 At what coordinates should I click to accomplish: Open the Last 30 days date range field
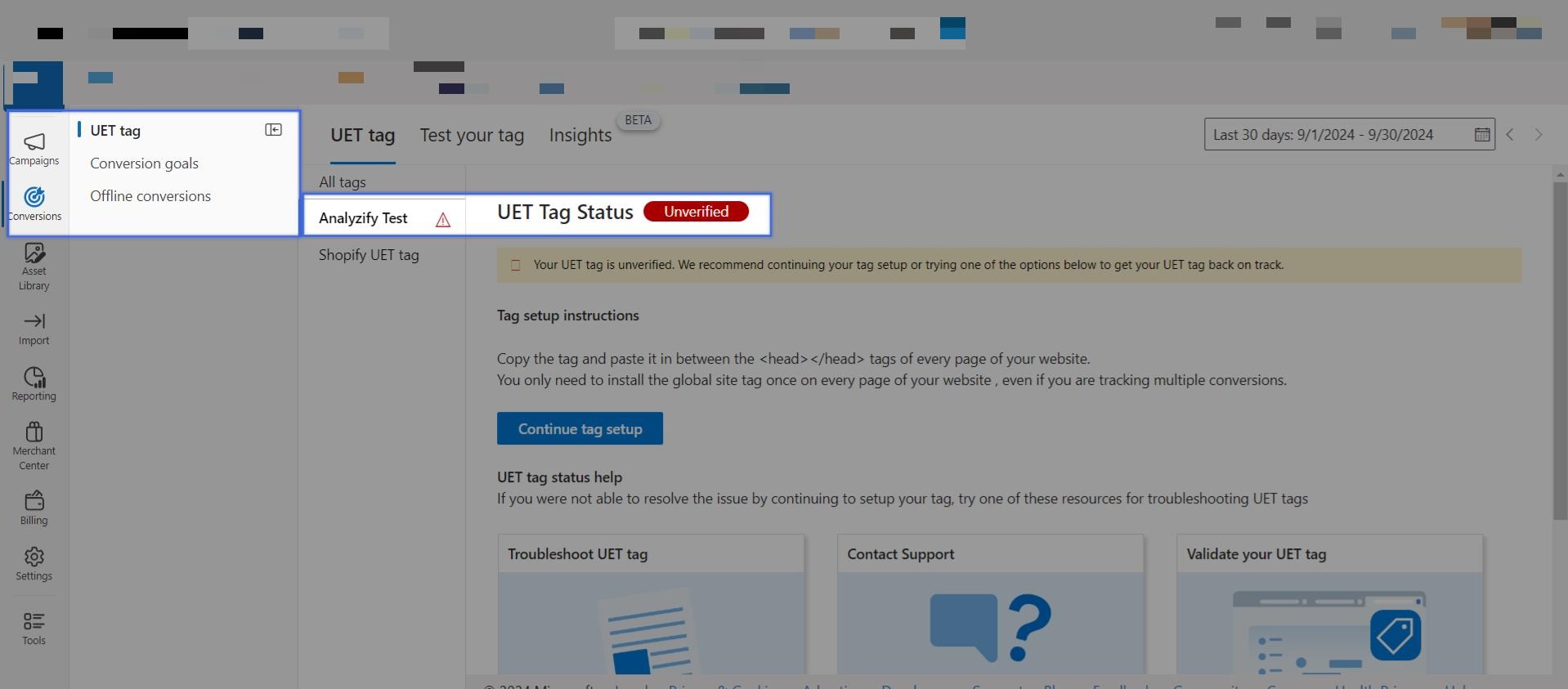coord(1349,135)
